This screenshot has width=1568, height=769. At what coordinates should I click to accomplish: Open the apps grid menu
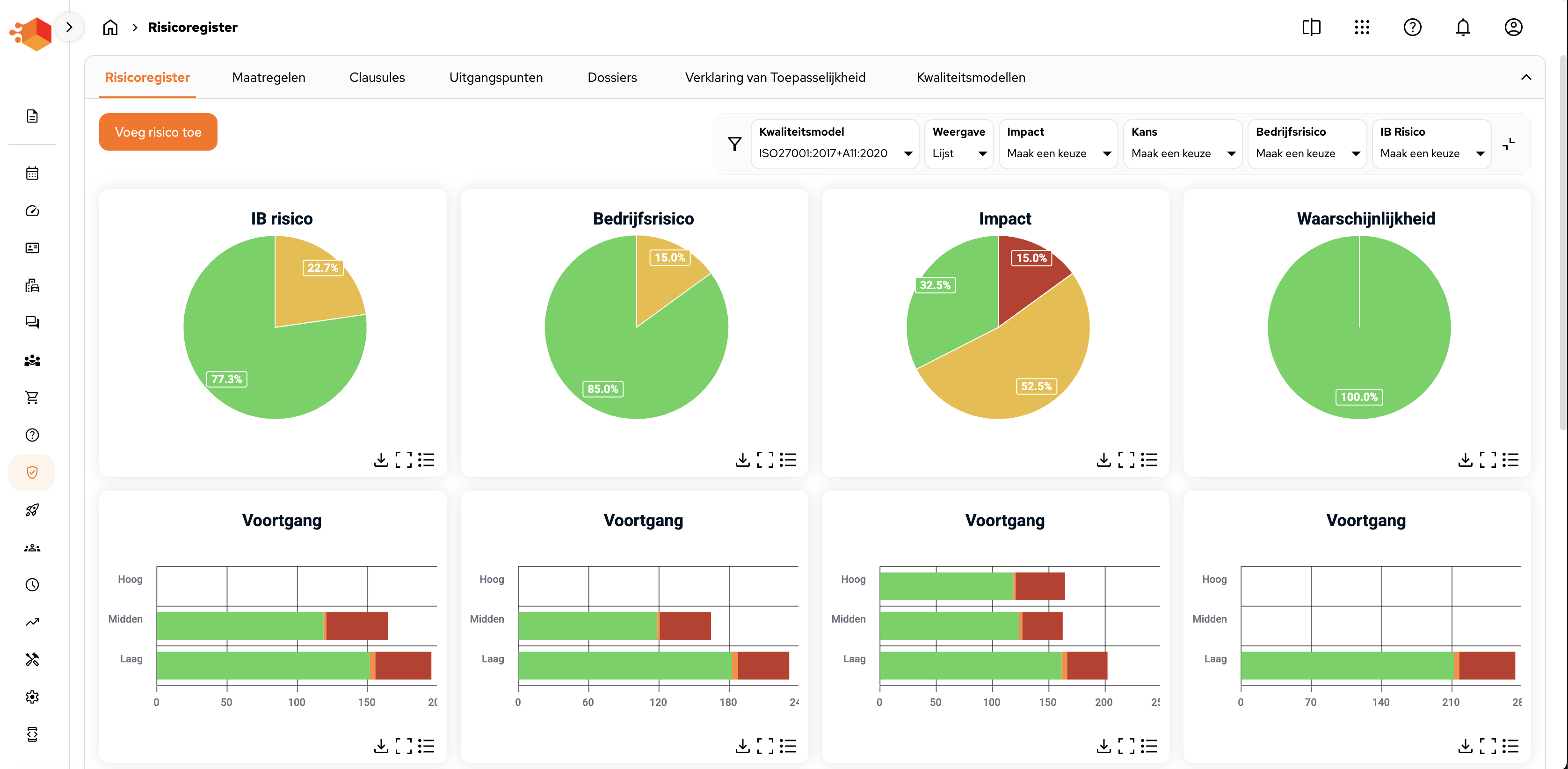click(1362, 28)
